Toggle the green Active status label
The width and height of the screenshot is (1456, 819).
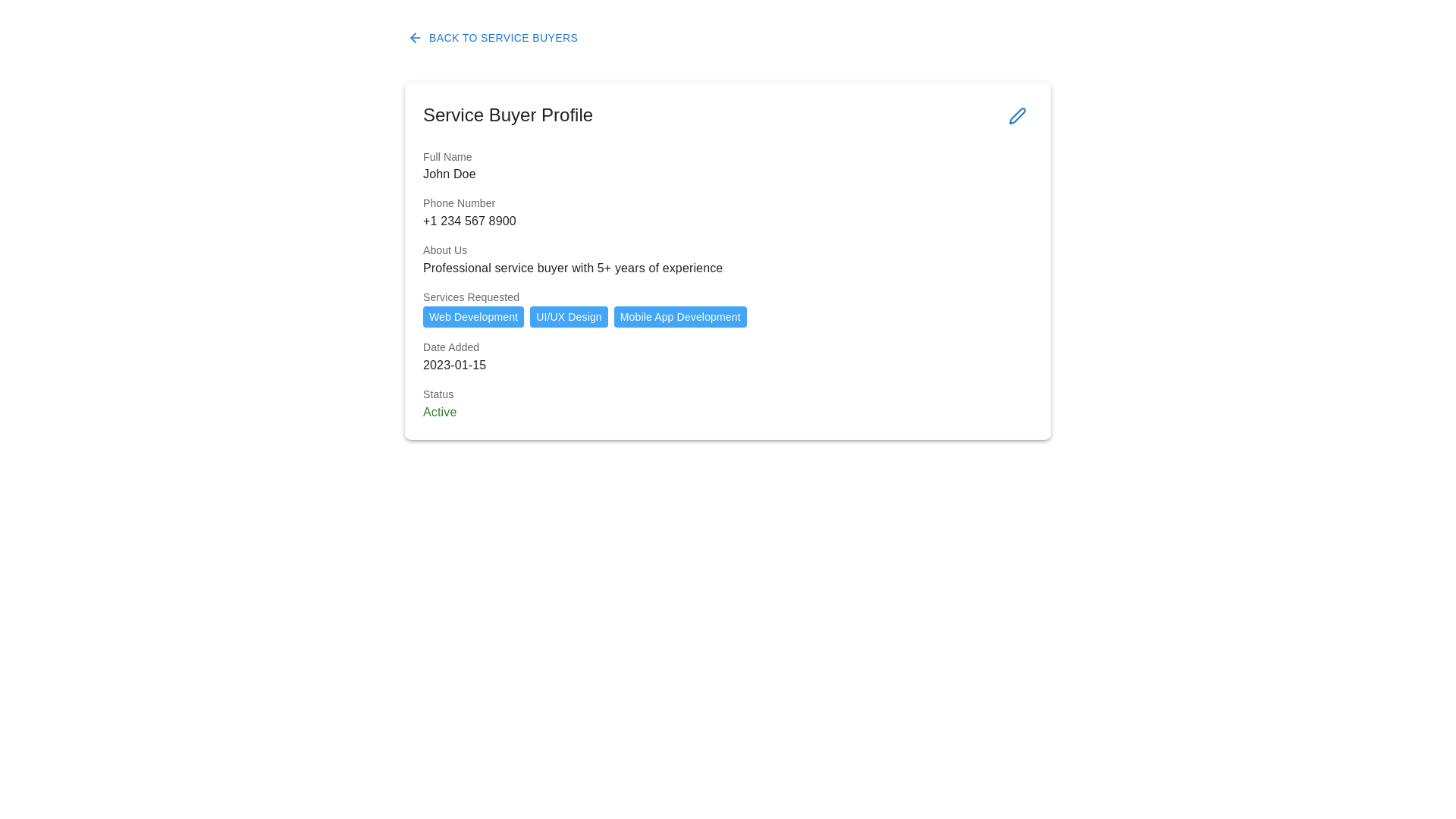point(440,412)
